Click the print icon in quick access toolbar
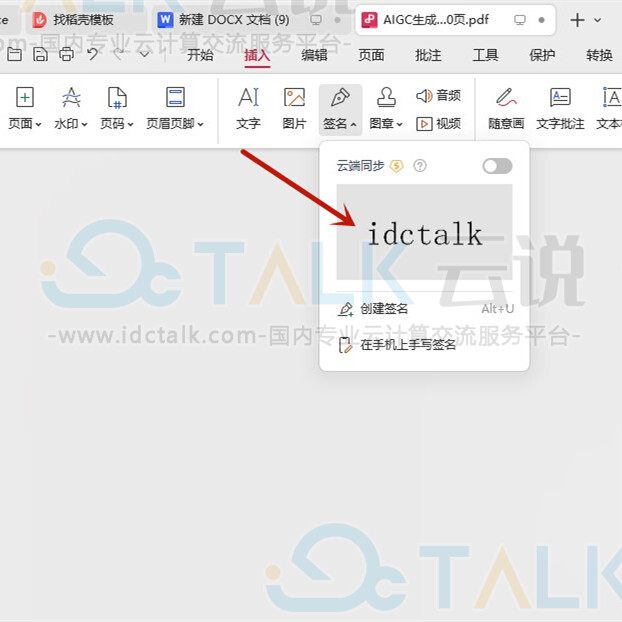This screenshot has width=622, height=622. click(66, 54)
